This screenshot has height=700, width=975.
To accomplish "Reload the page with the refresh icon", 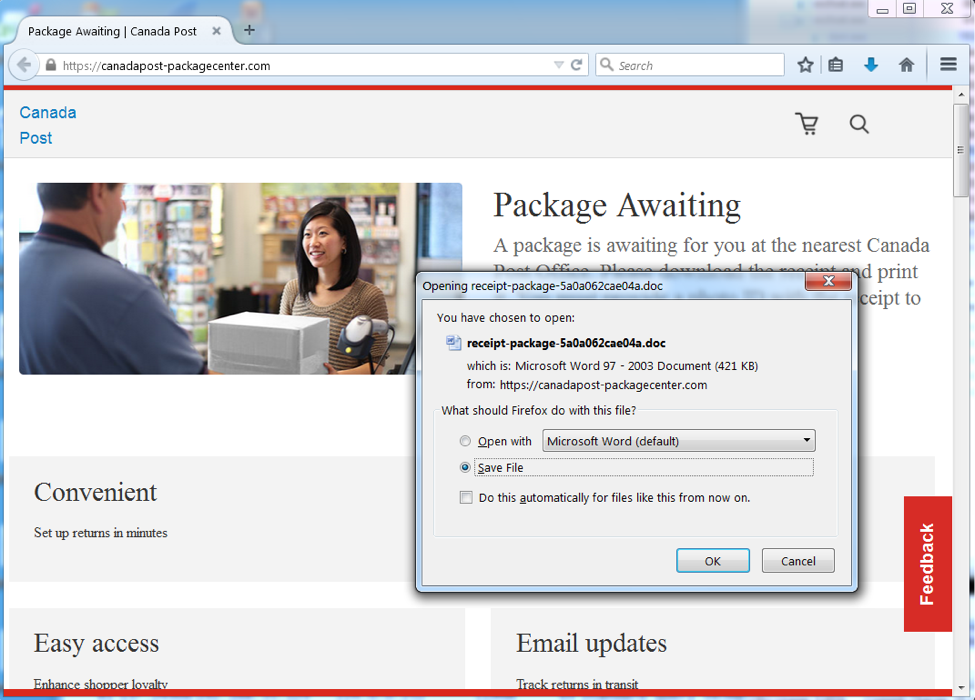I will (x=576, y=65).
